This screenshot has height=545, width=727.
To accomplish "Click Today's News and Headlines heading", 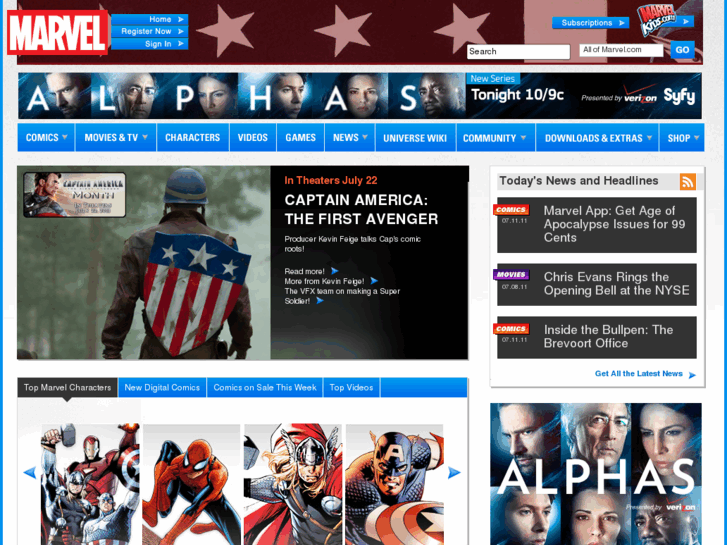I will tap(579, 181).
